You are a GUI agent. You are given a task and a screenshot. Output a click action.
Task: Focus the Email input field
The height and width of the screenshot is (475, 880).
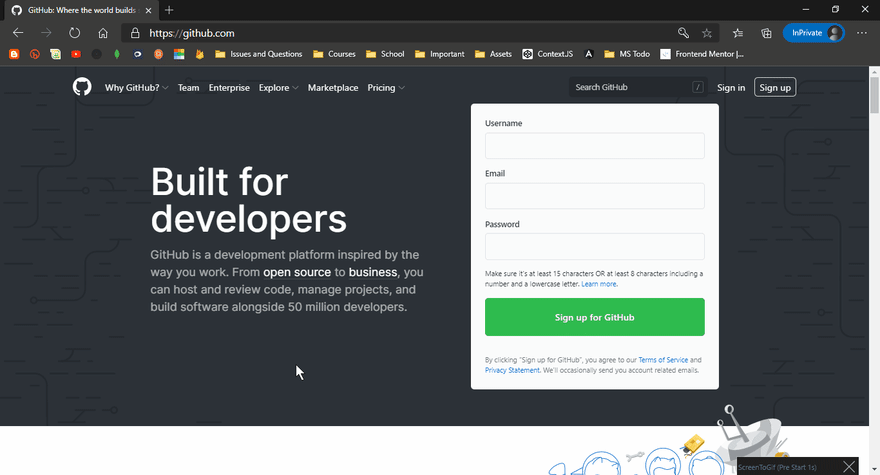click(x=594, y=196)
